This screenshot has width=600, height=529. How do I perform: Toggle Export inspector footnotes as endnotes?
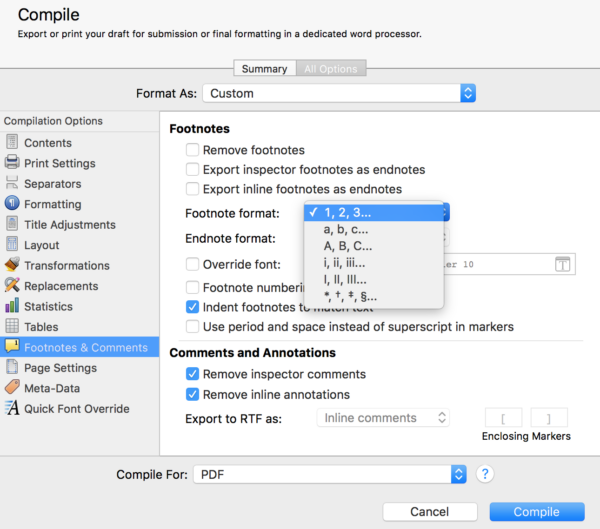(x=193, y=170)
